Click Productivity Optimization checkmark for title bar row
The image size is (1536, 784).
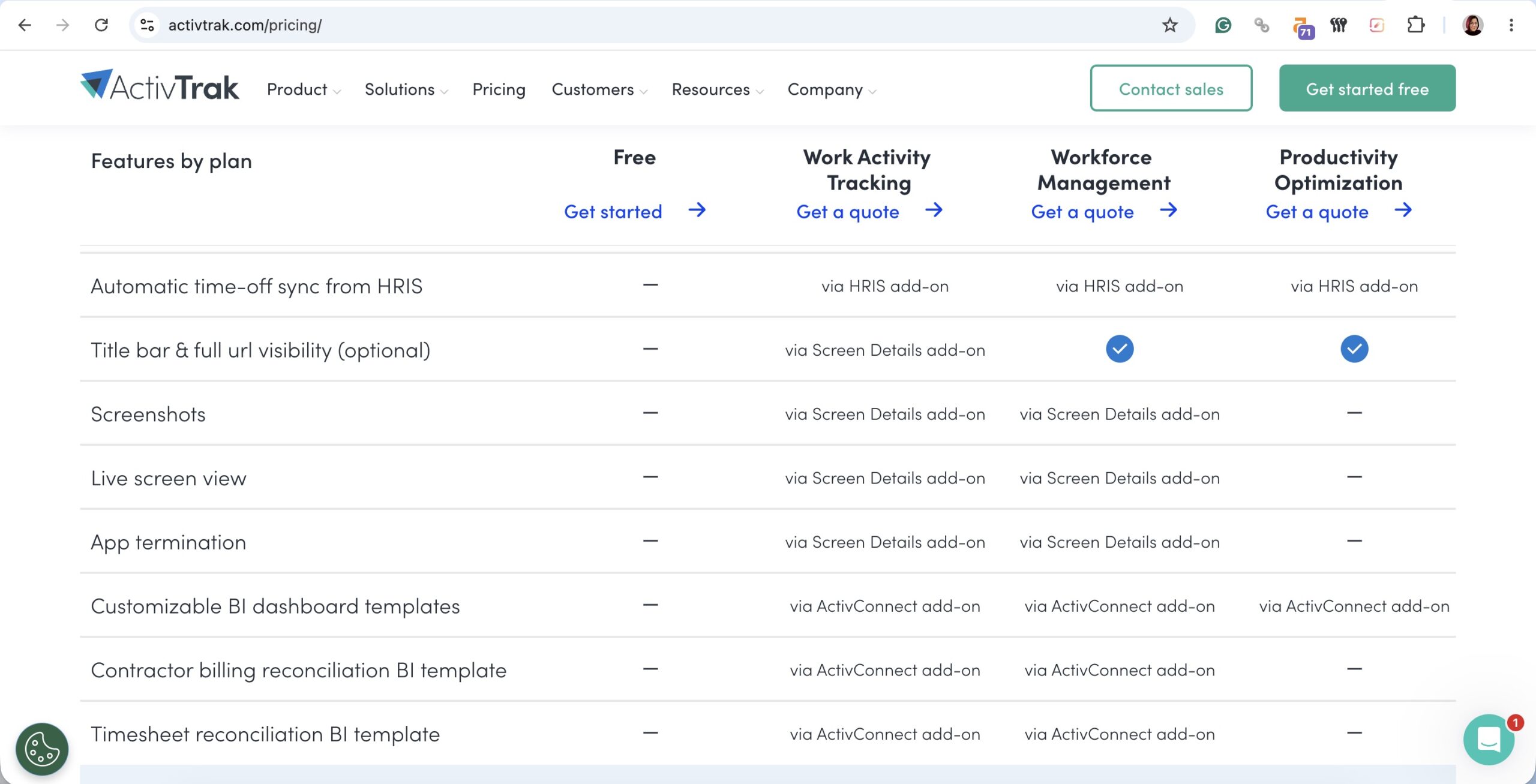(x=1354, y=349)
